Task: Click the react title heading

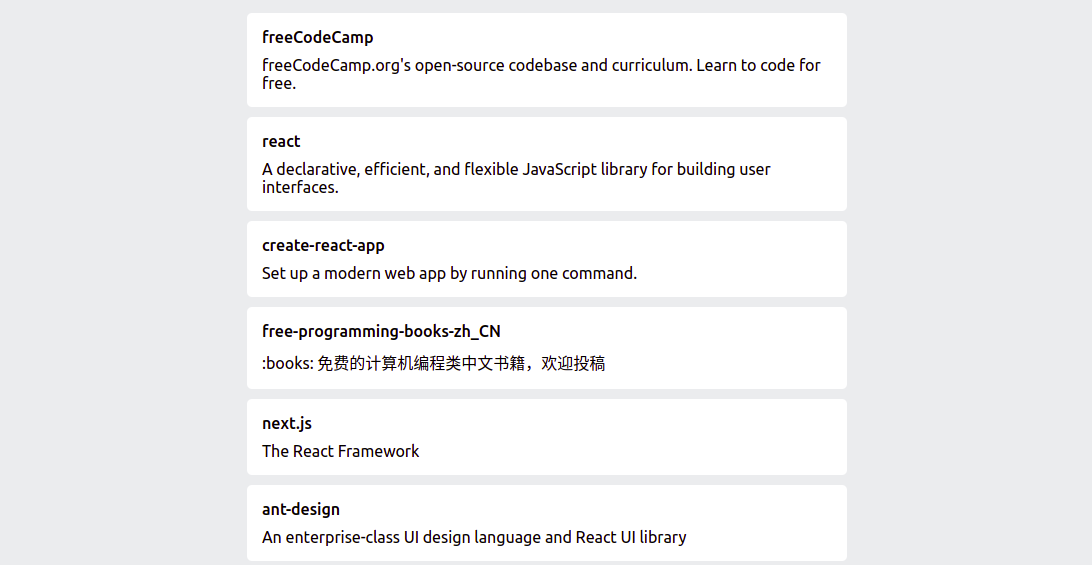Action: coord(281,141)
